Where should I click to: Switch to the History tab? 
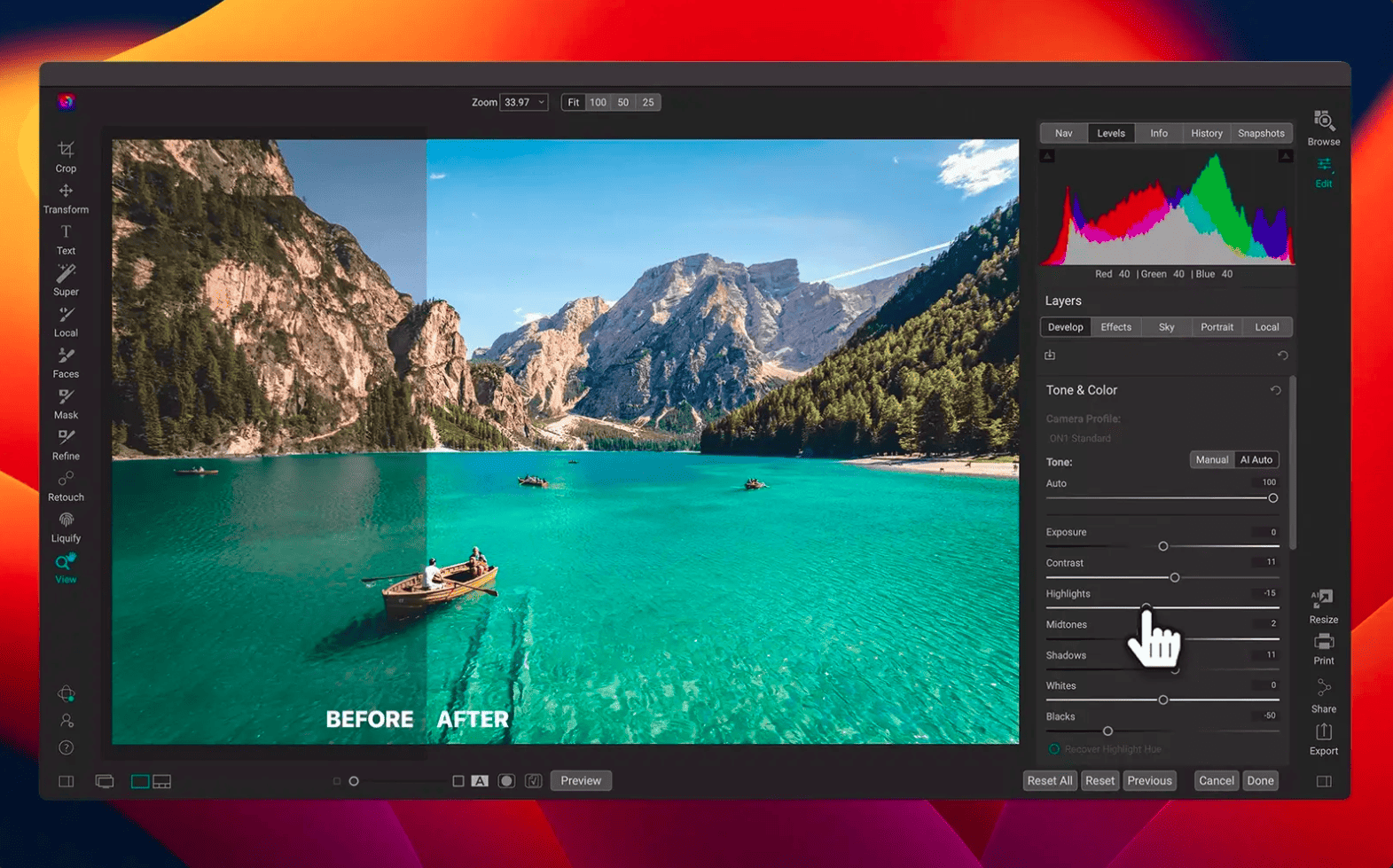tap(1207, 133)
